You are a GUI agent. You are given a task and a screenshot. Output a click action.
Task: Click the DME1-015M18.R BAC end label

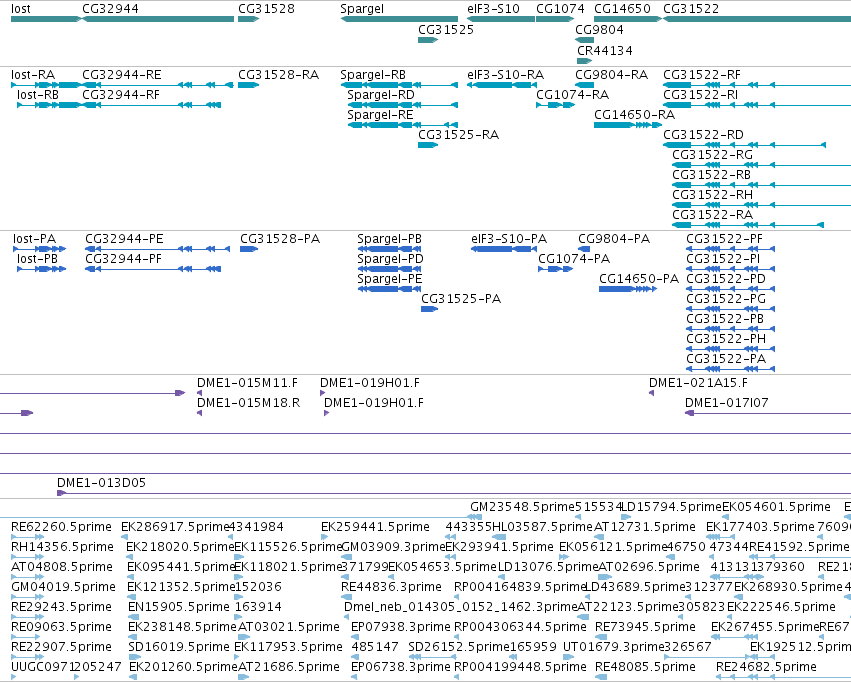point(249,403)
